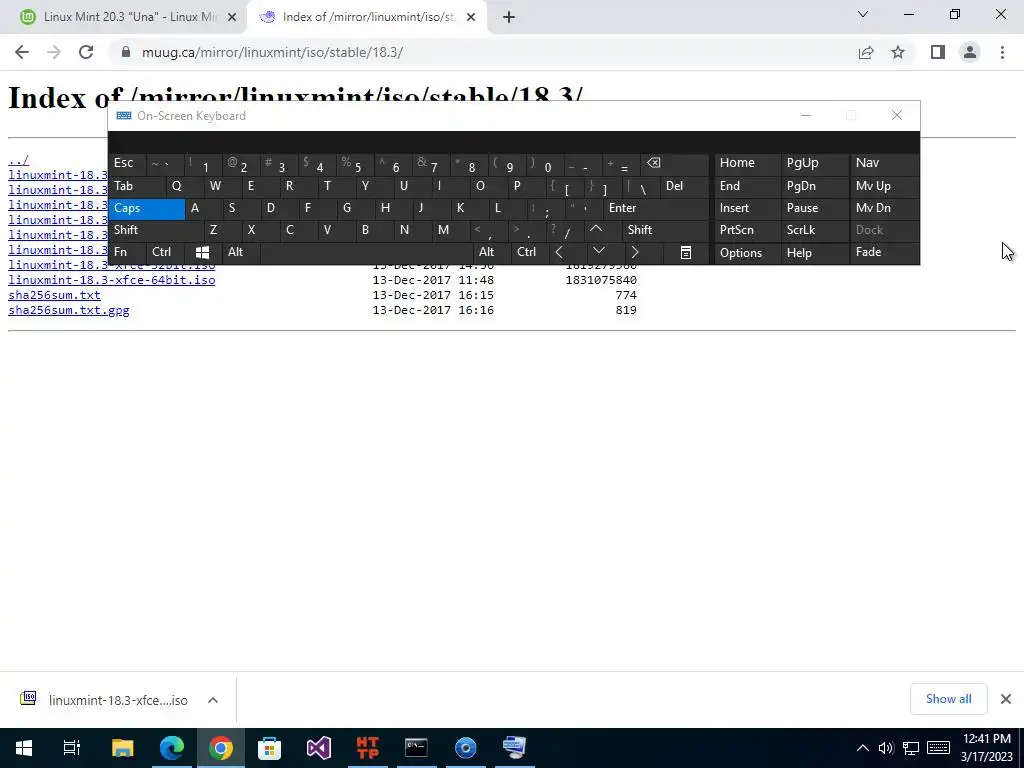Open the Chrome profile avatar
This screenshot has height=768, width=1024.
coord(970,52)
